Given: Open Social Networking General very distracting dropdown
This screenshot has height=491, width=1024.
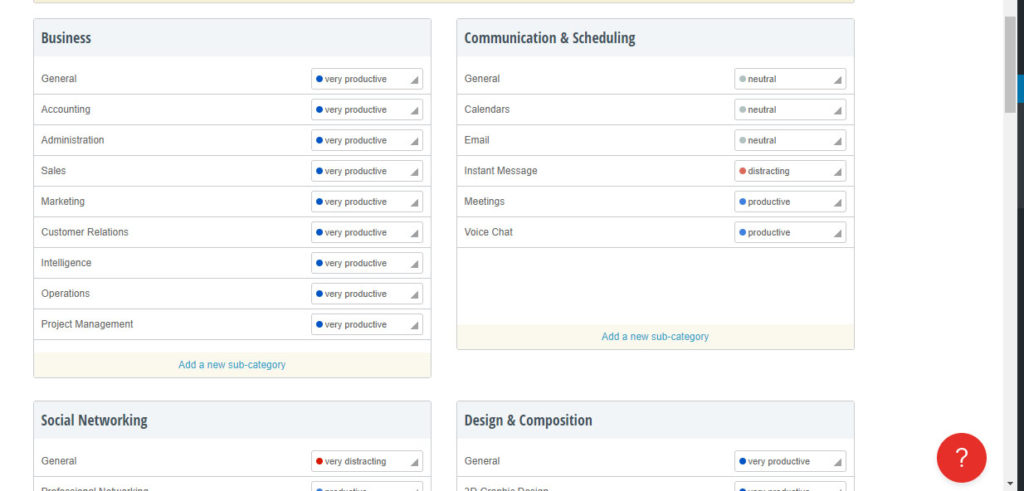Looking at the screenshot, I should pos(367,462).
